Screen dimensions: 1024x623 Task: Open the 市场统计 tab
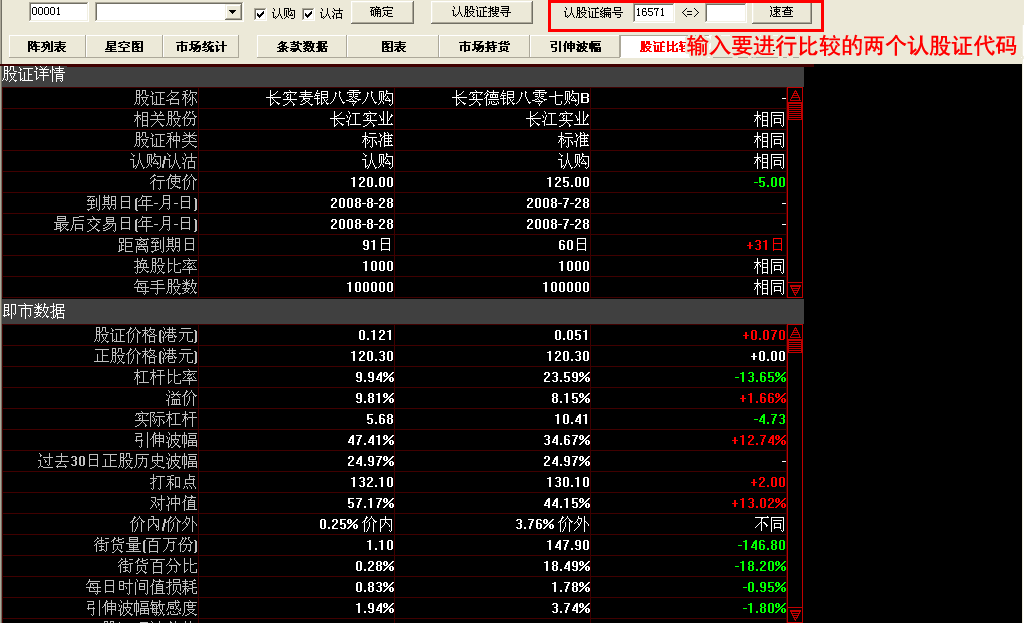point(201,46)
